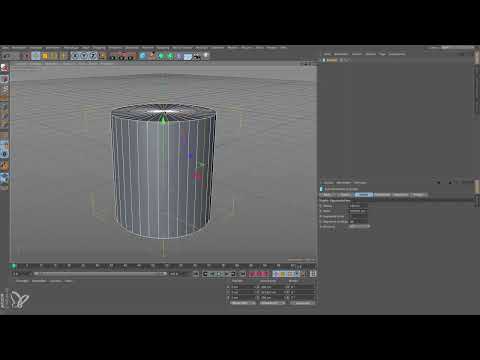This screenshot has height=360, width=480.
Task: Click the first Render View clapperboard icon
Action: (x=114, y=56)
